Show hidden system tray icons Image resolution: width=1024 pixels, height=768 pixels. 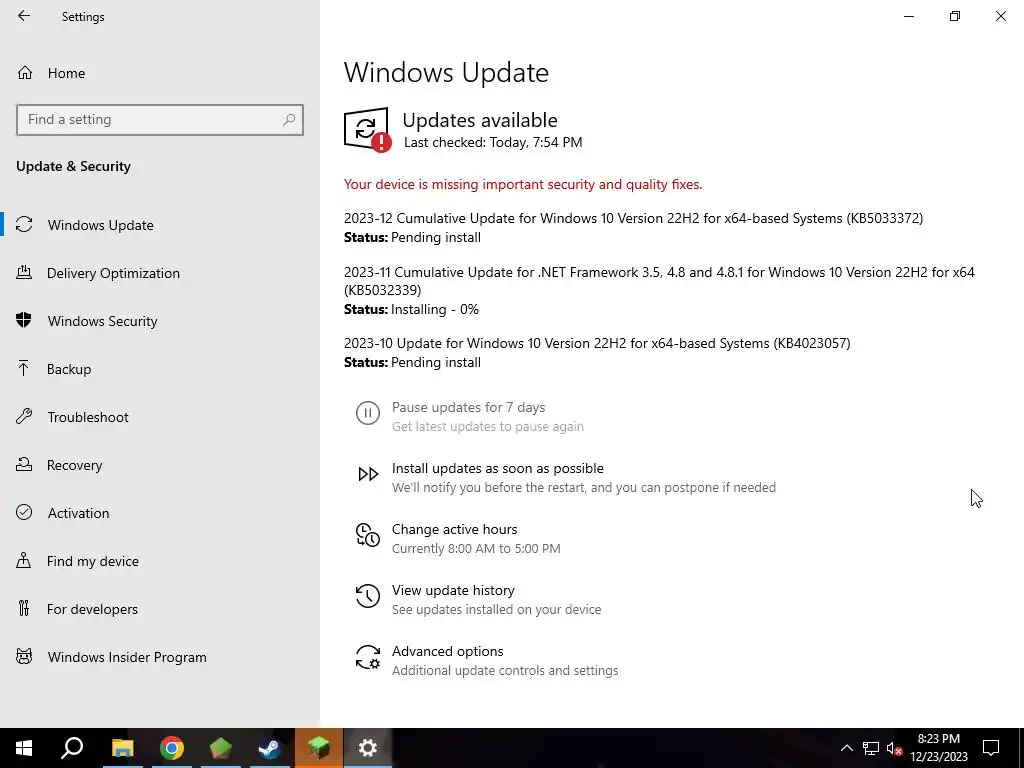point(846,748)
